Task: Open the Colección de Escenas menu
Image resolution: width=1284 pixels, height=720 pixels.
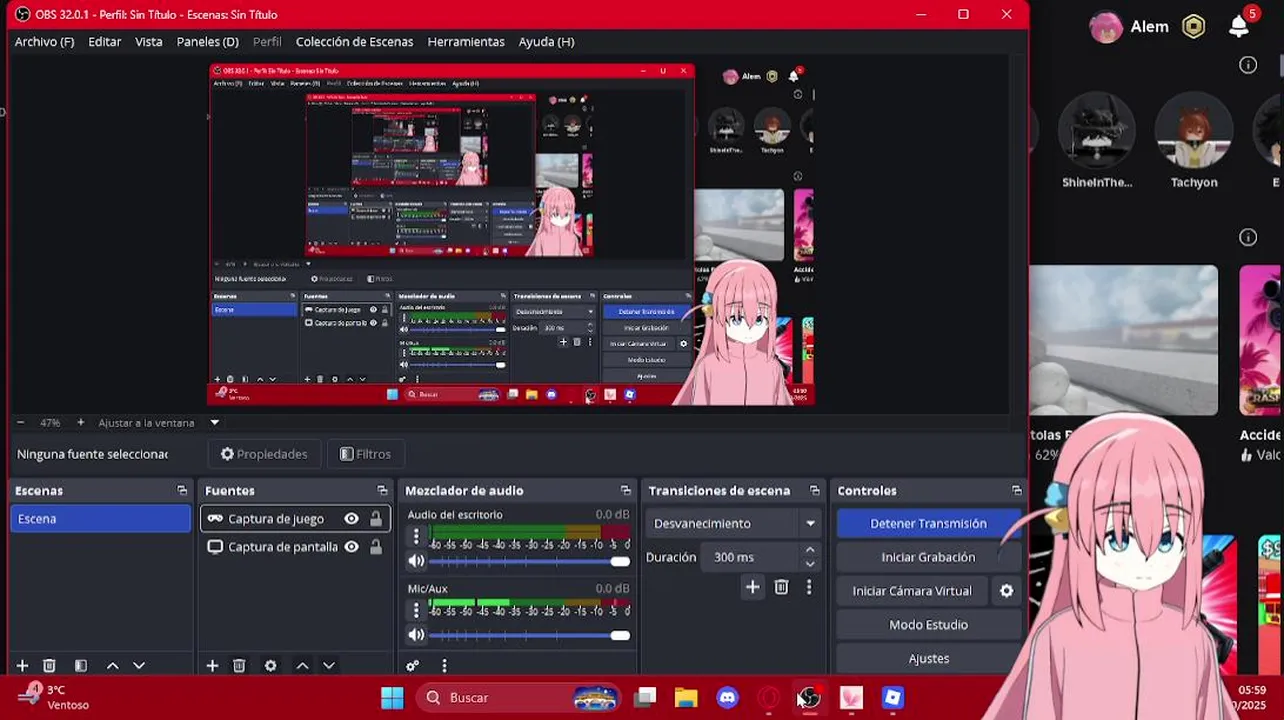Action: pos(354,42)
